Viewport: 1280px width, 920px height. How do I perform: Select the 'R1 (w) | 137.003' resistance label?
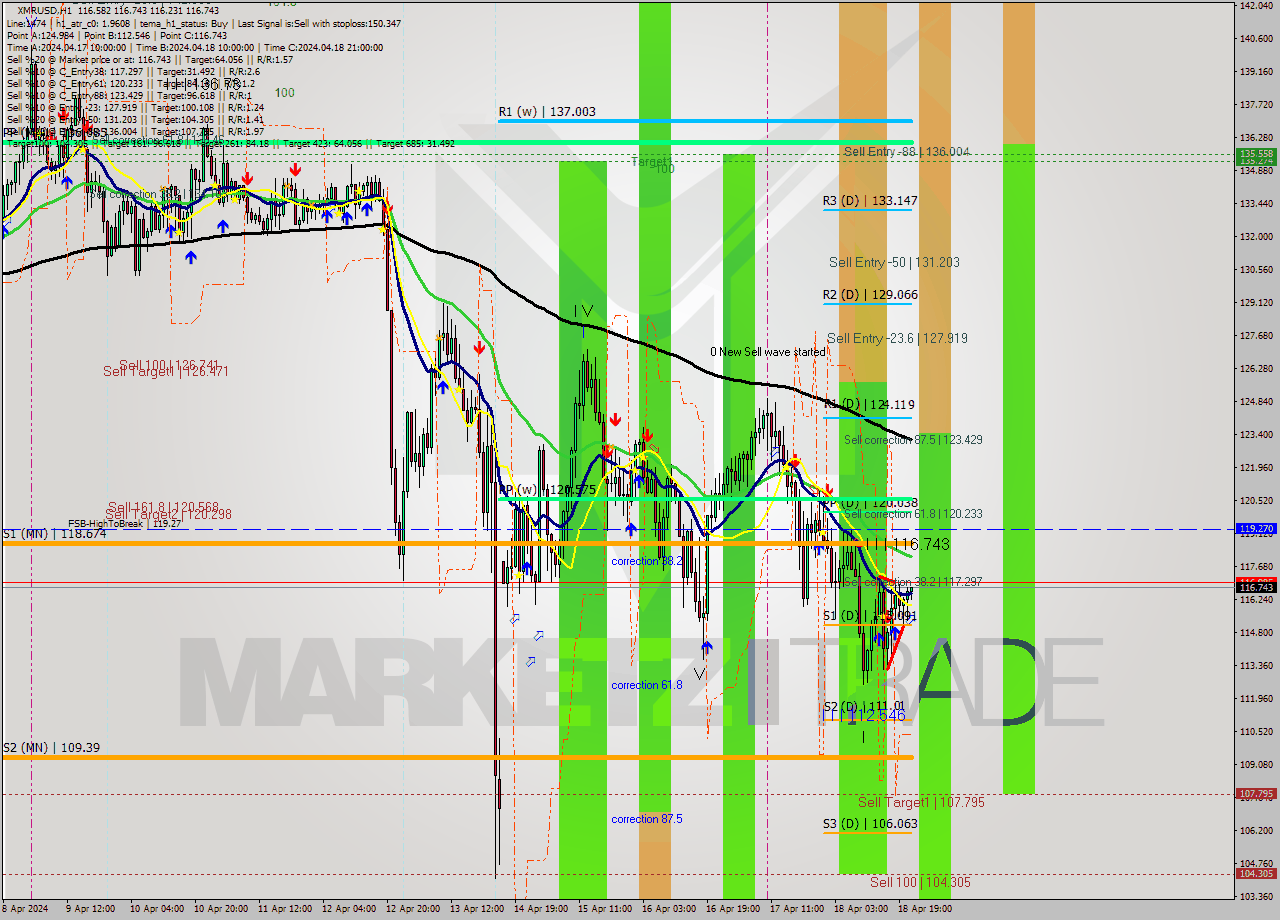point(547,113)
